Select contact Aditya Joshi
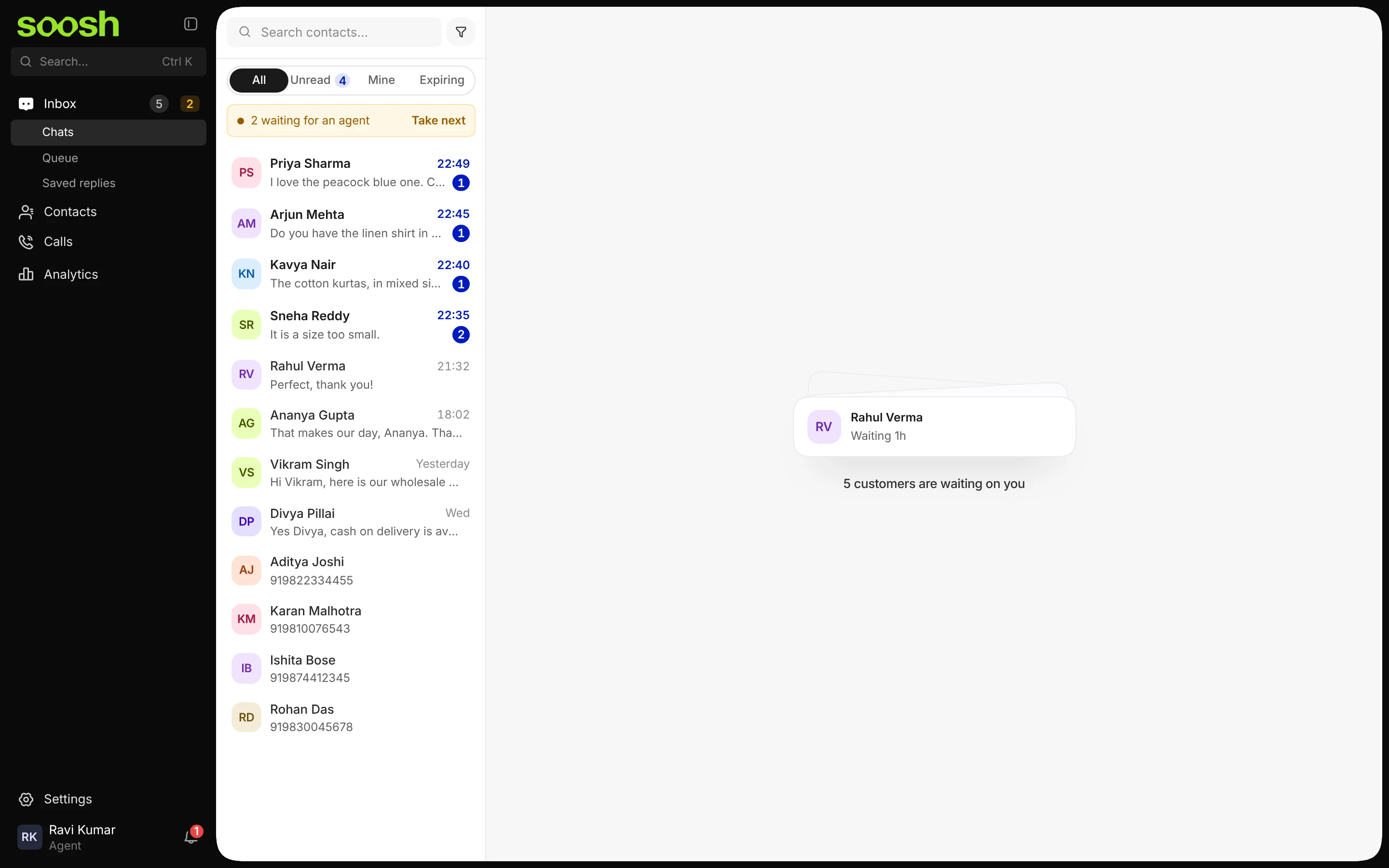 (351, 570)
